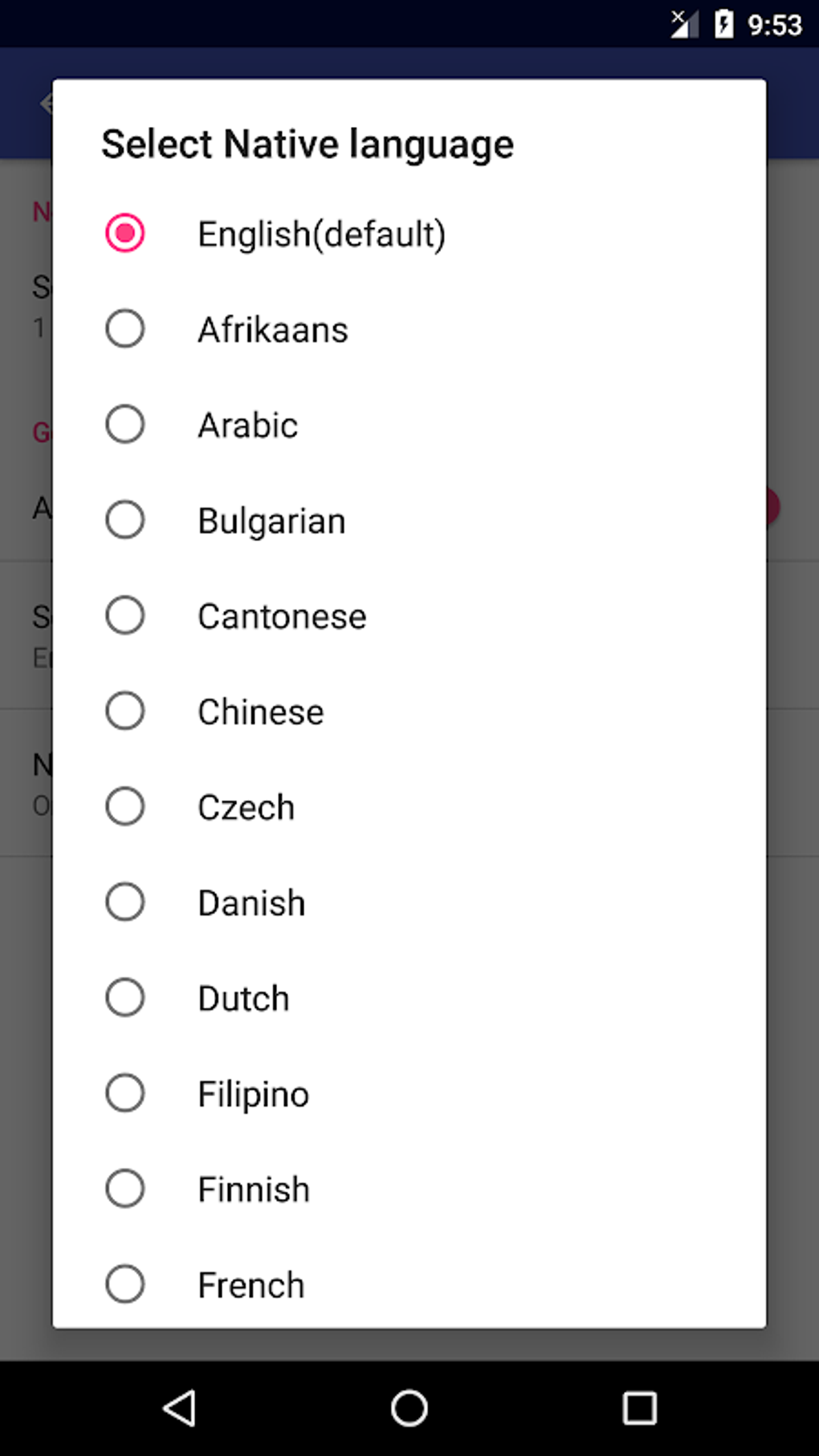Tap the battery charging status icon
The height and width of the screenshot is (1456, 819).
click(x=723, y=24)
